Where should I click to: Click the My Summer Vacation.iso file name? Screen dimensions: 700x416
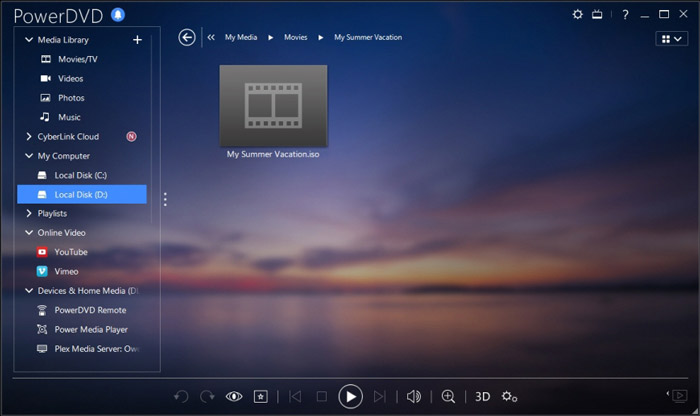273,154
